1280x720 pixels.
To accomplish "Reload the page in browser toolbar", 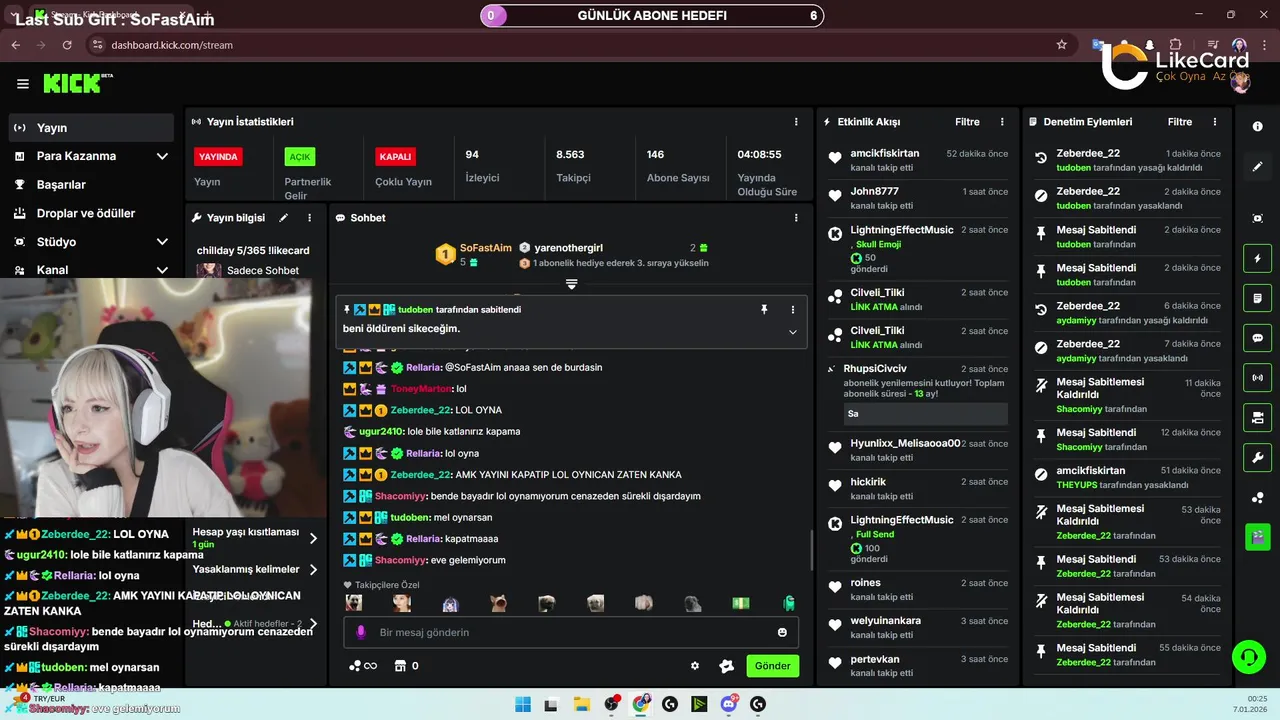I will pos(67,45).
